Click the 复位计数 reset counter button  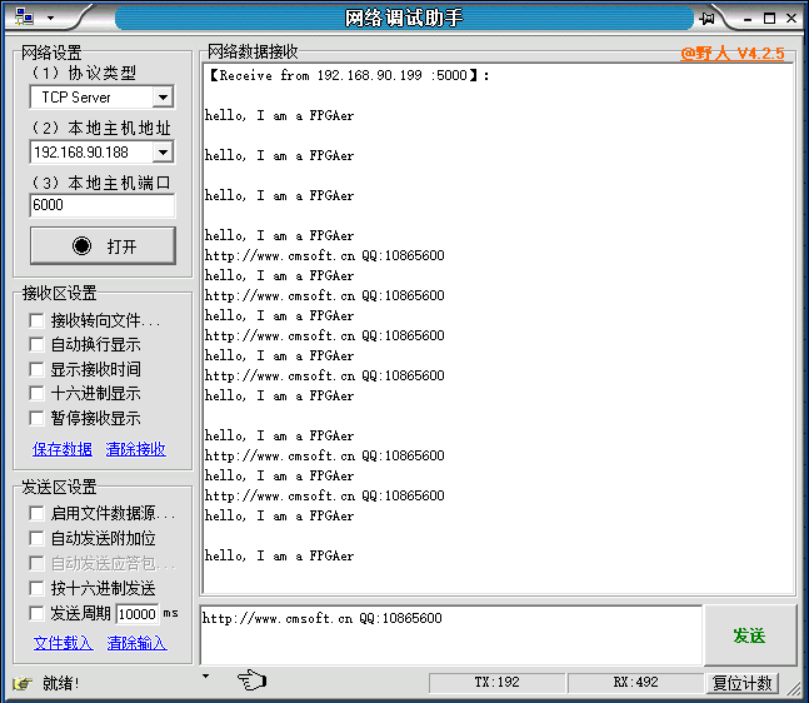743,682
